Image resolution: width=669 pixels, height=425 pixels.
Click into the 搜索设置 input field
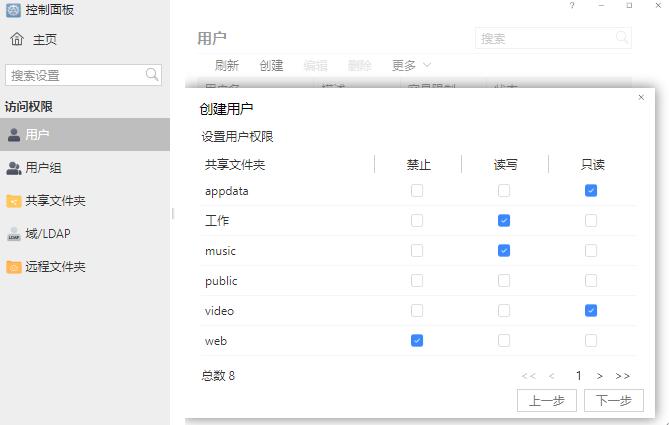(x=75, y=75)
